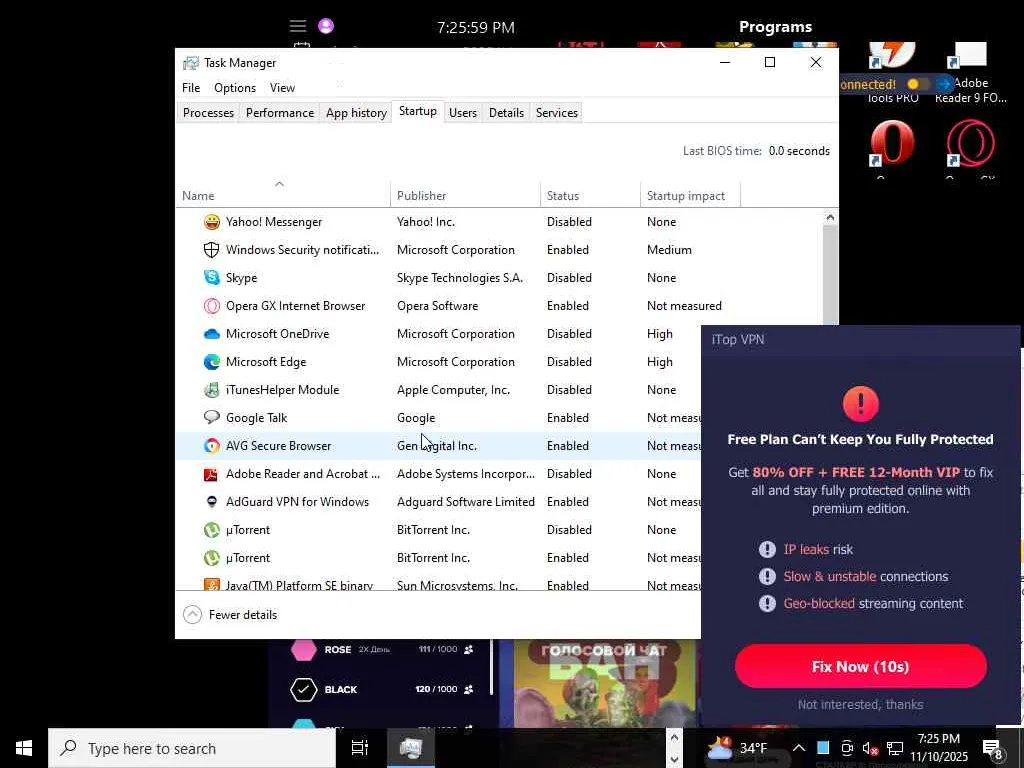The height and width of the screenshot is (768, 1024).
Task: Select Adguard Software Limited publisher cell
Action: click(x=466, y=502)
